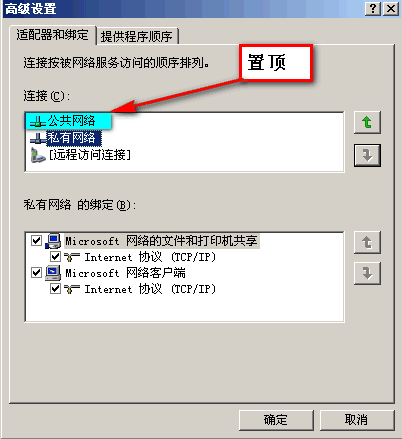Select the 公共网络 connection icon
The image size is (402, 439).
point(37,121)
